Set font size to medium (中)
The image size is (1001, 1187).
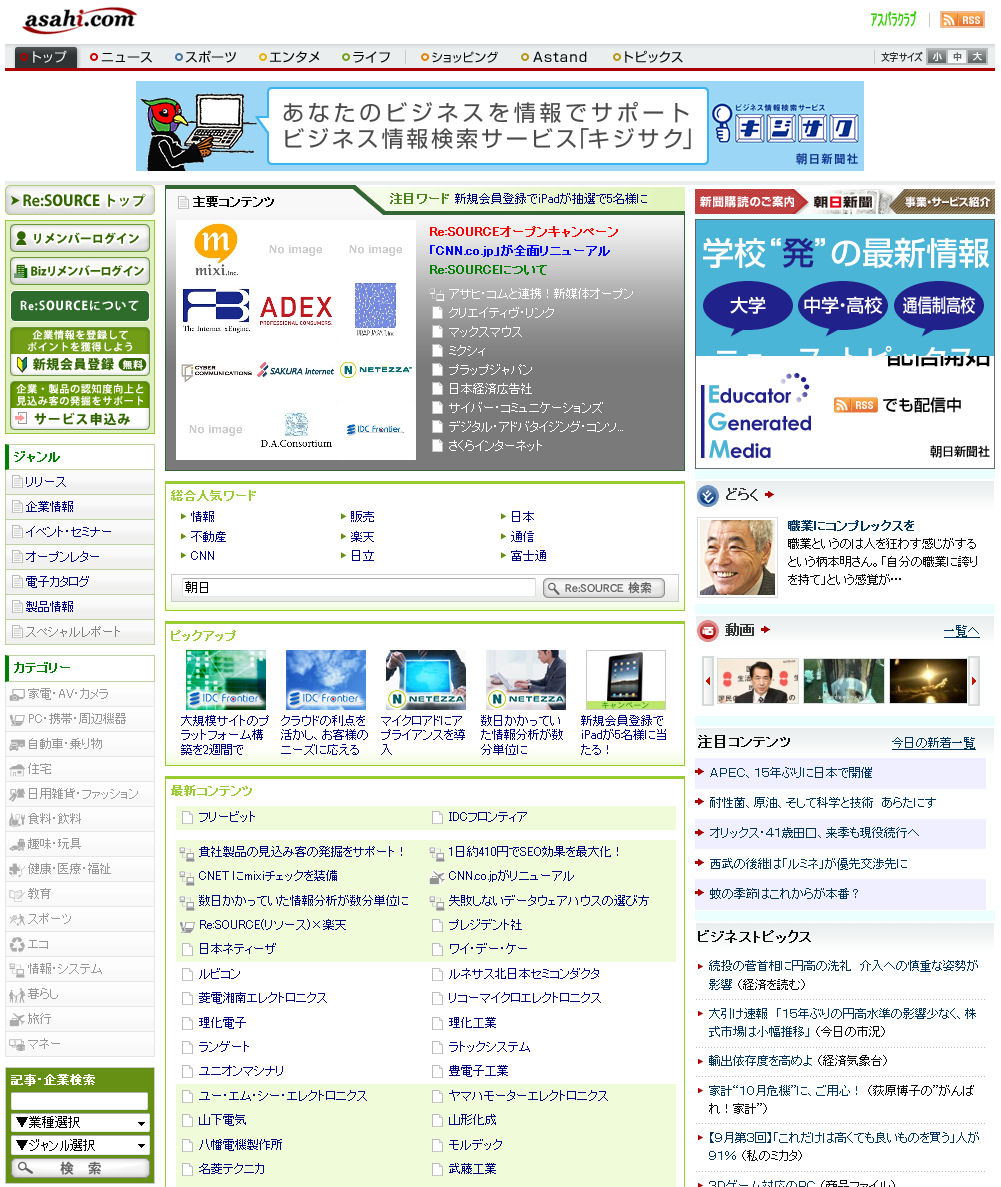pyautogui.click(x=957, y=57)
